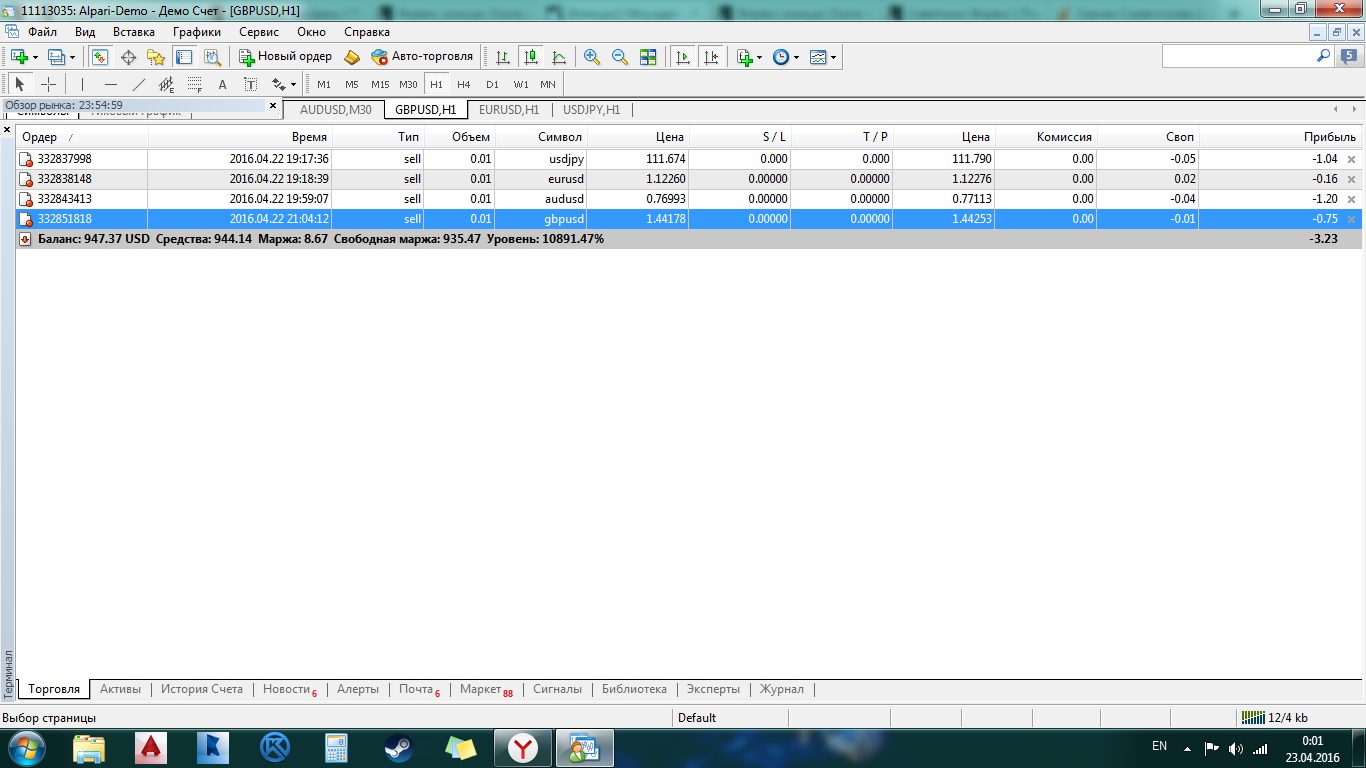
Task: Open the Profiles toolbar icon
Action: click(56, 57)
